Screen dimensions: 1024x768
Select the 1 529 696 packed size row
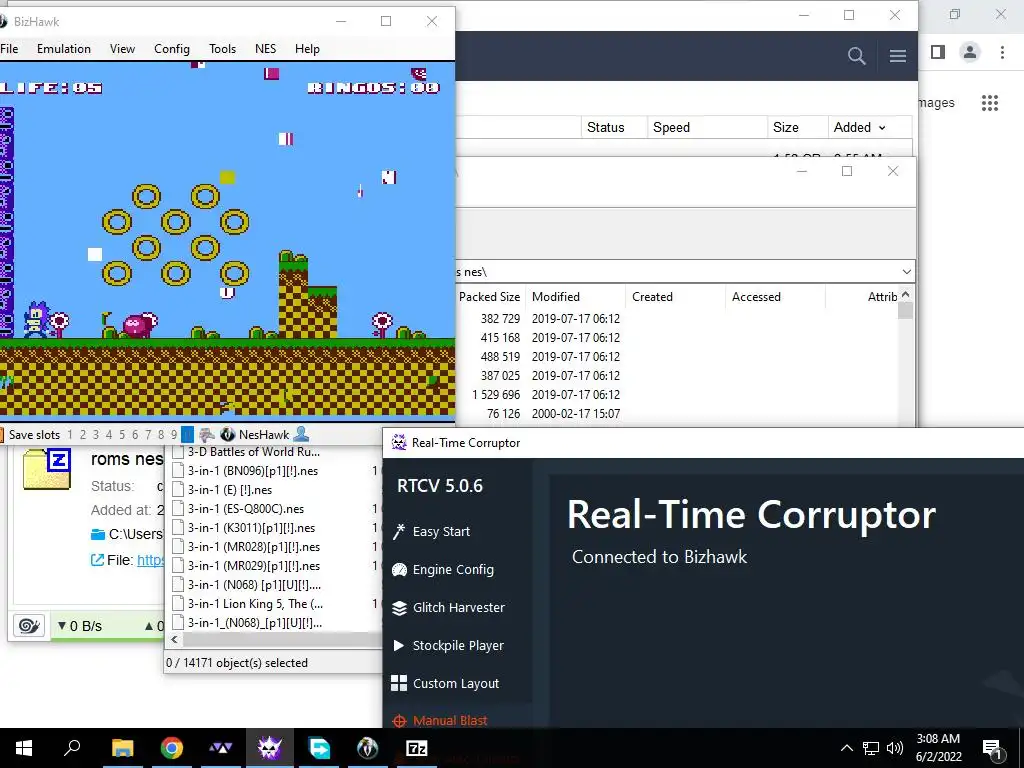coord(496,394)
